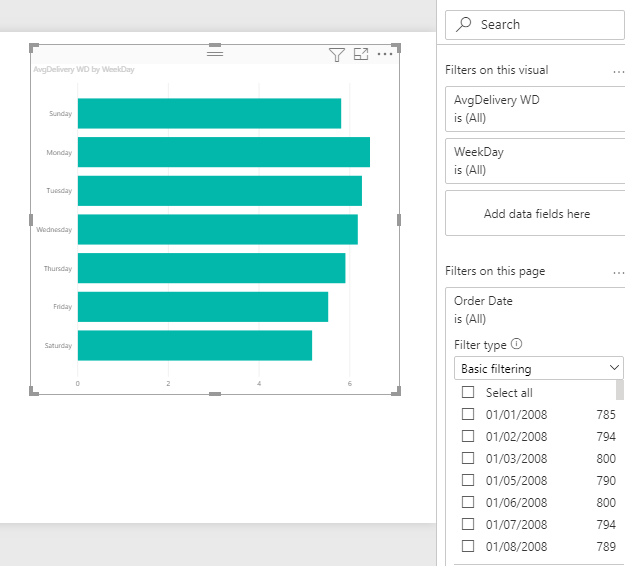This screenshot has width=625, height=566.
Task: Open options for Filters on this visual
Action: click(618, 72)
